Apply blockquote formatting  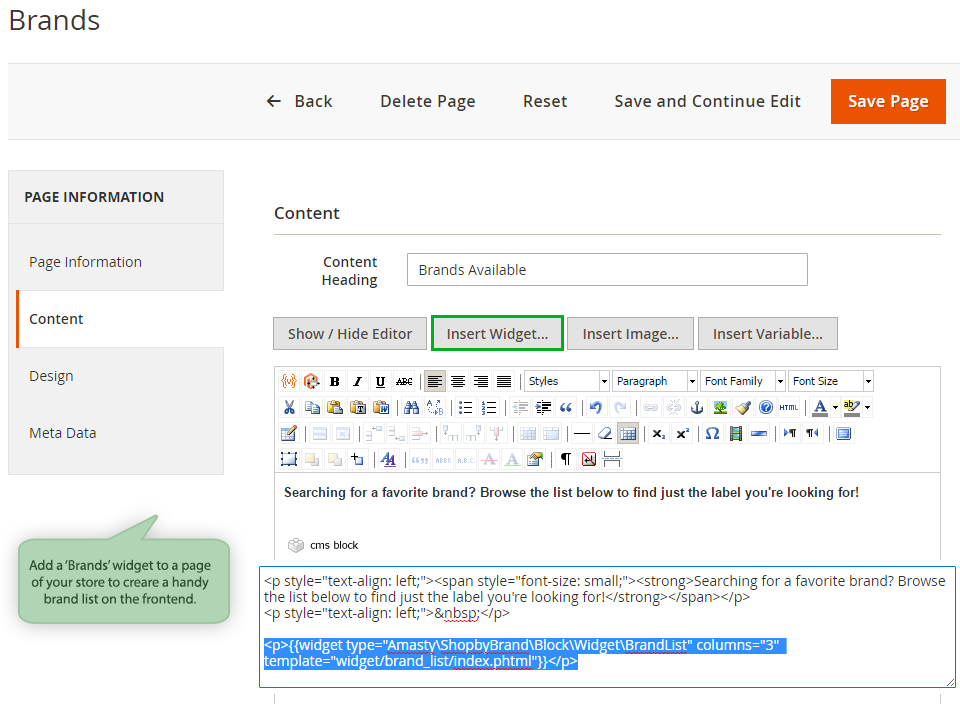pos(566,407)
